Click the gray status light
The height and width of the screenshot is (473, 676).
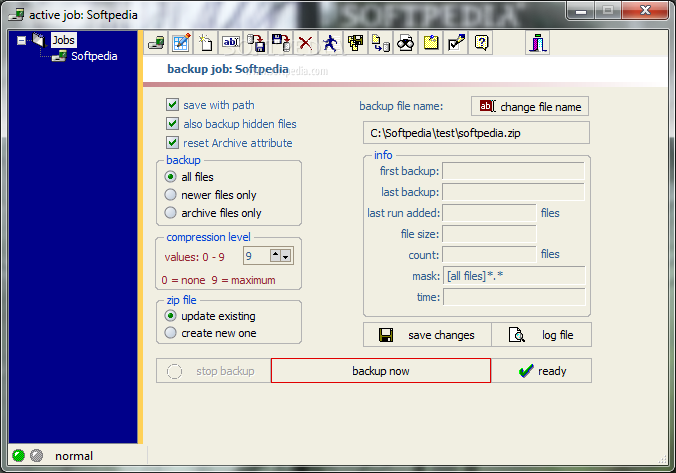[37, 455]
